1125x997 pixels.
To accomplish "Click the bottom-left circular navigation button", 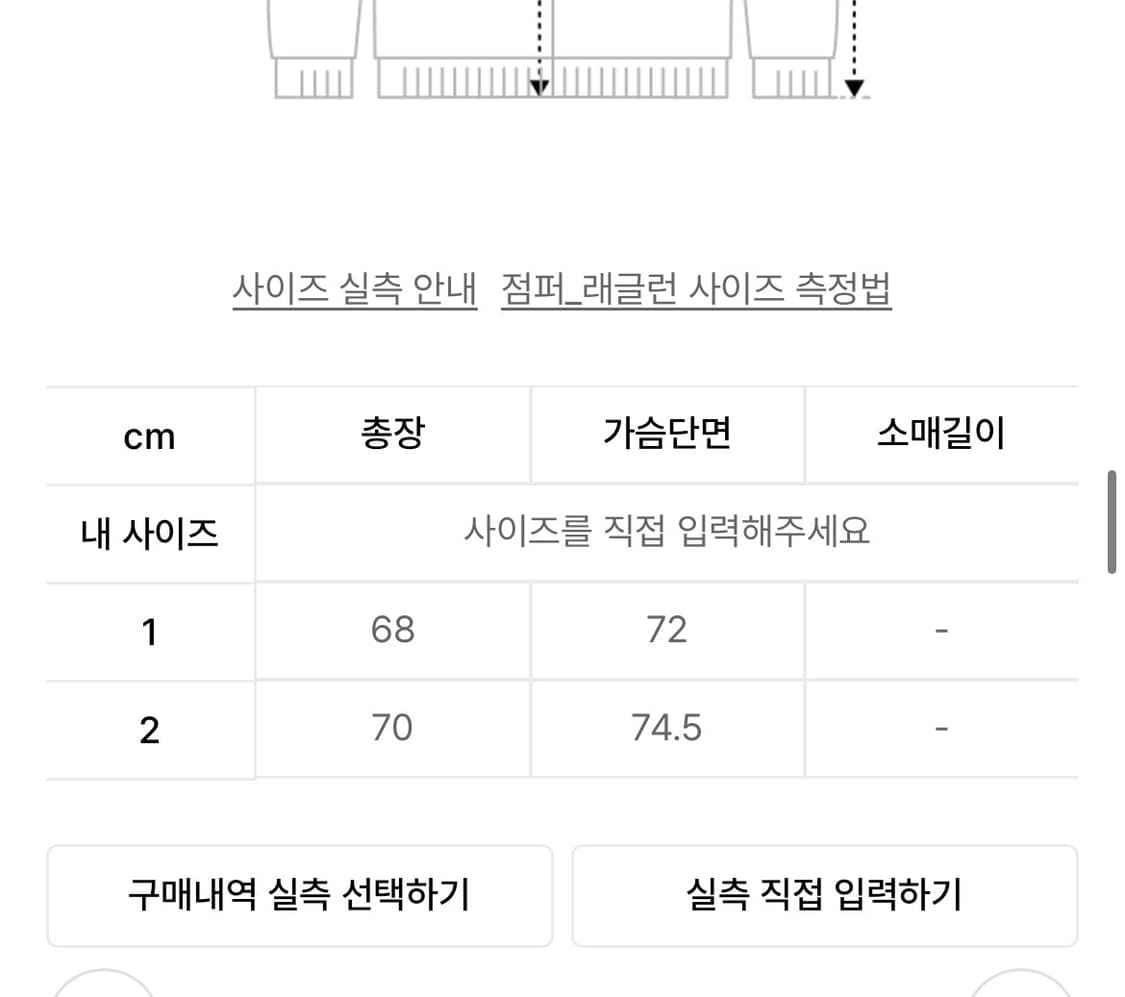I will point(105,990).
